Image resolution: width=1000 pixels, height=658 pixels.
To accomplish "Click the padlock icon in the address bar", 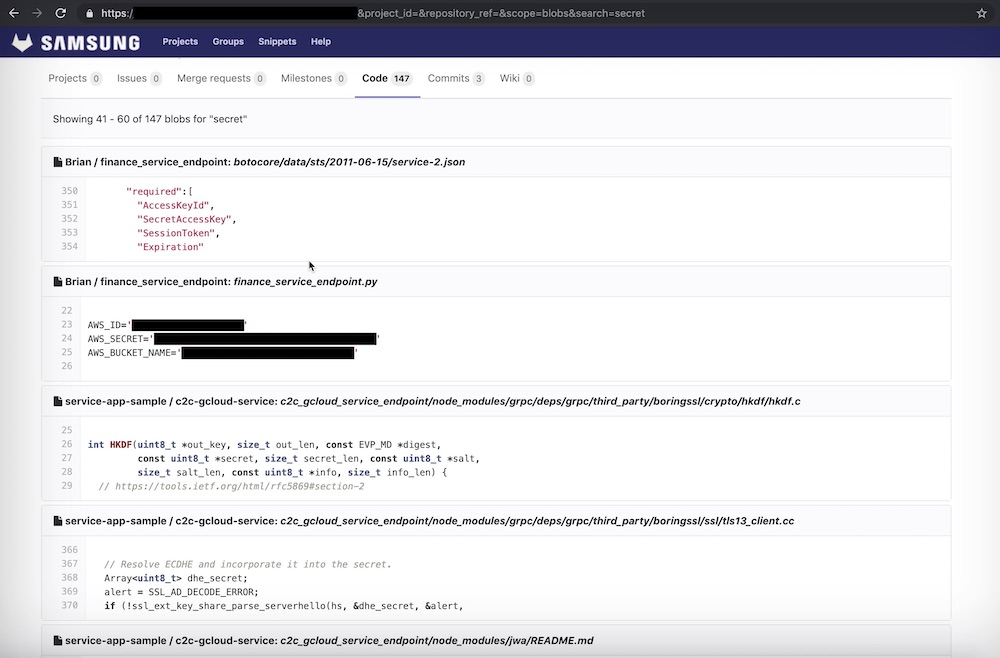I will (x=89, y=14).
